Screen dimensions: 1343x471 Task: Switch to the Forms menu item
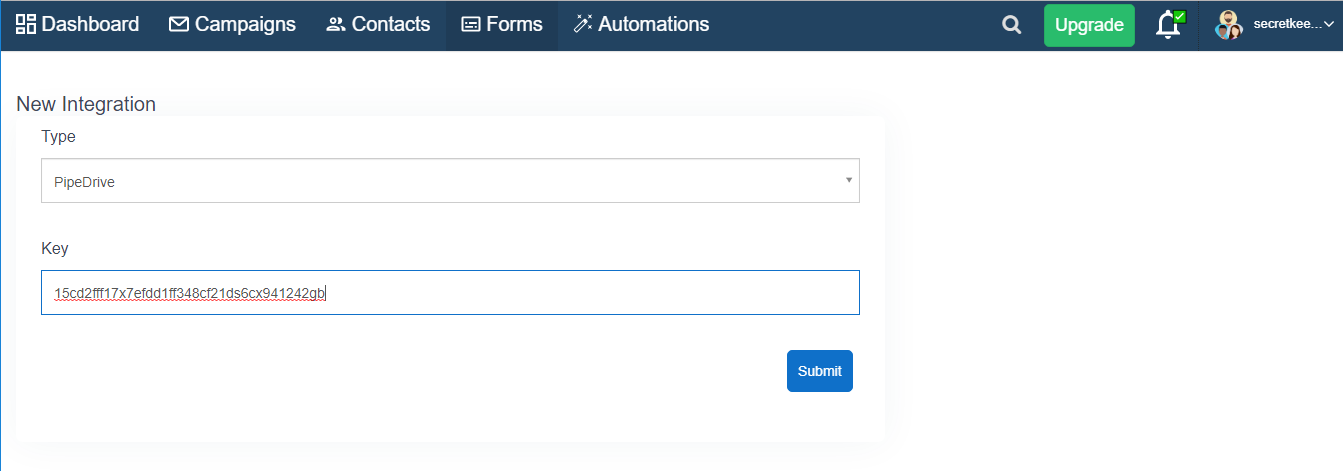tap(502, 24)
